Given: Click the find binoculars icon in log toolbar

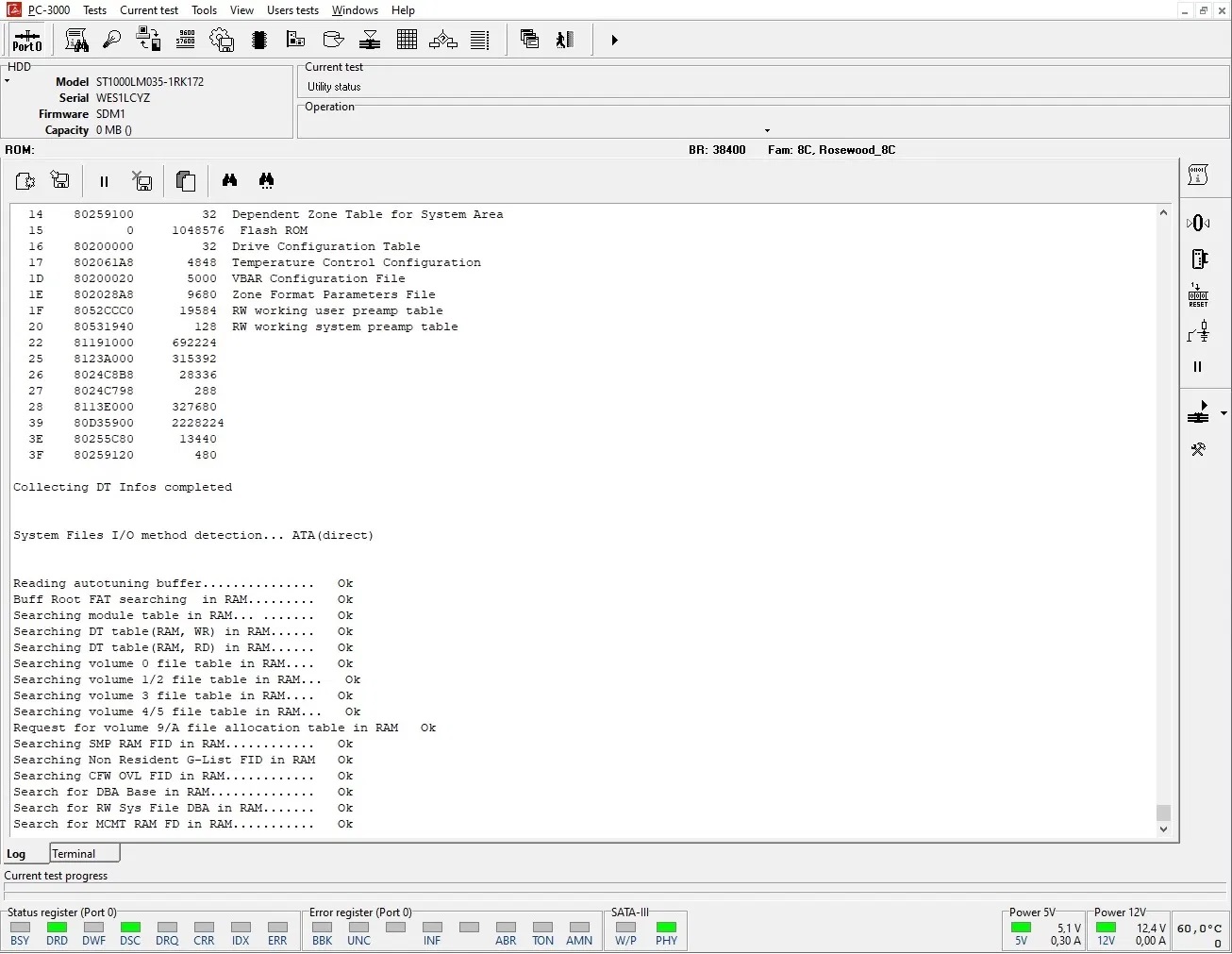Looking at the screenshot, I should coord(229,180).
